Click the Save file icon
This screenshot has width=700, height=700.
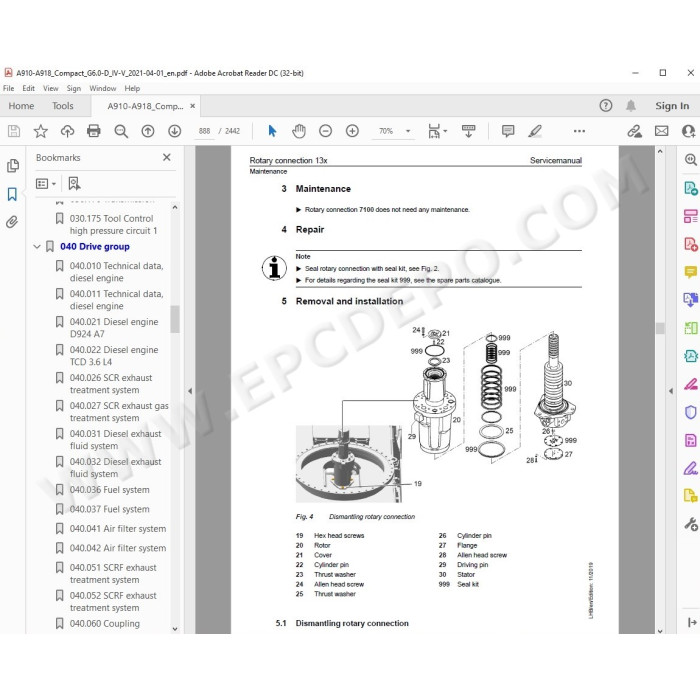(14, 131)
